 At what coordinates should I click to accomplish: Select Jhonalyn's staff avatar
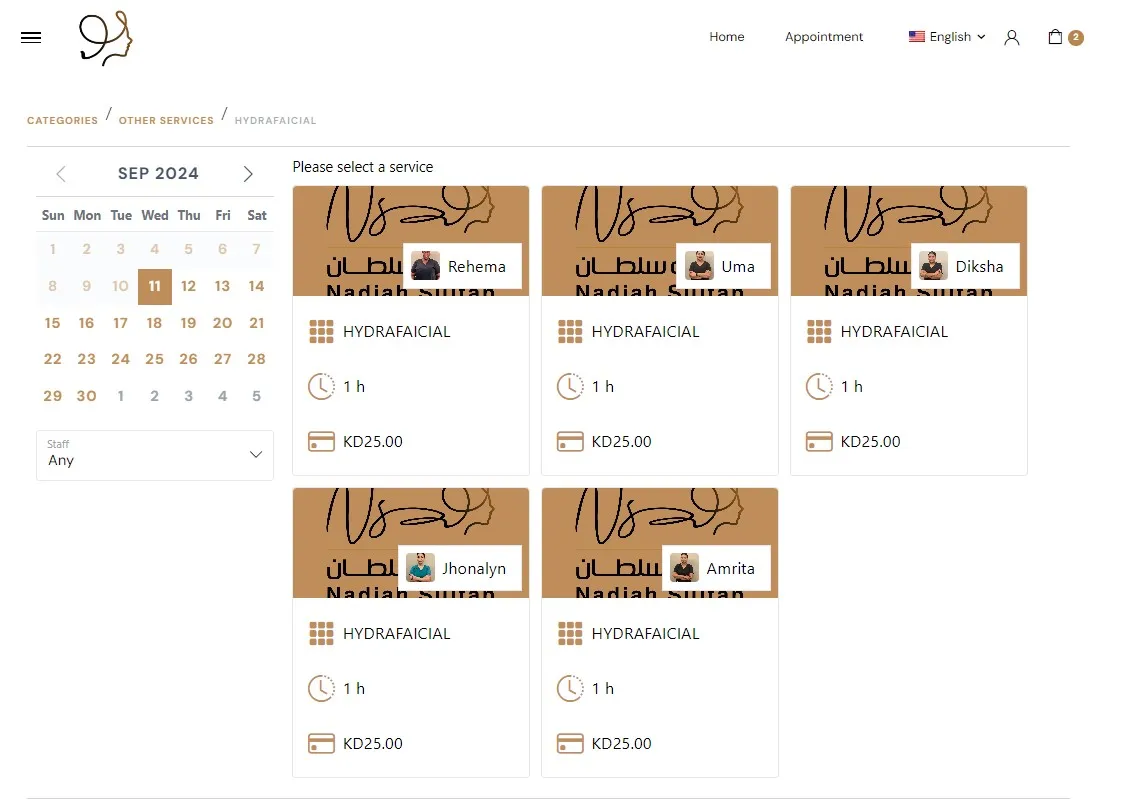pyautogui.click(x=420, y=567)
